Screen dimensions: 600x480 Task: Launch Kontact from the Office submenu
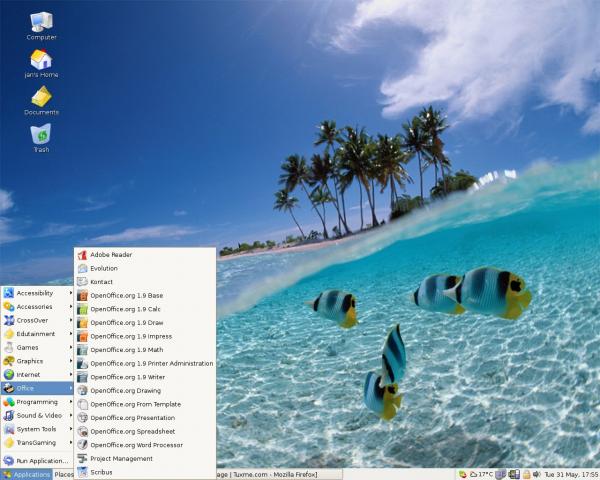coord(145,282)
